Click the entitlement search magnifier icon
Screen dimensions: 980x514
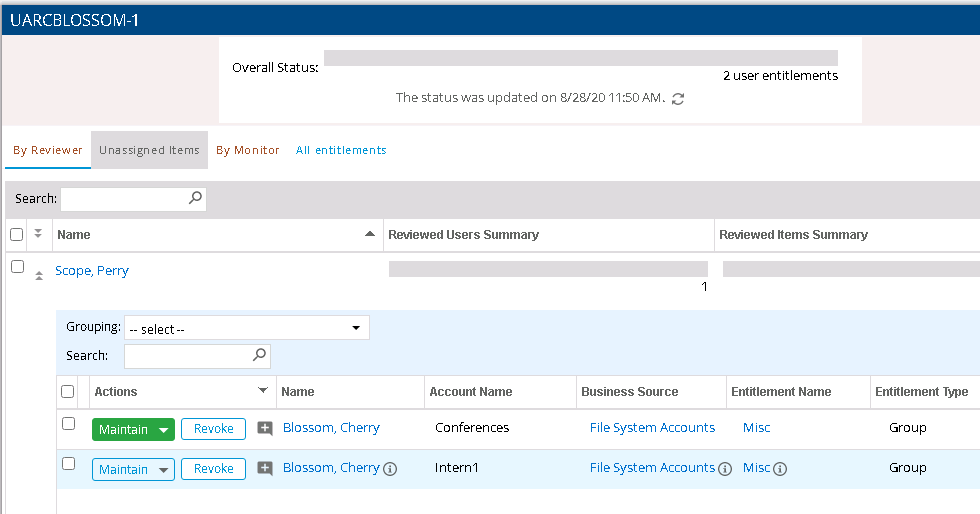(259, 355)
